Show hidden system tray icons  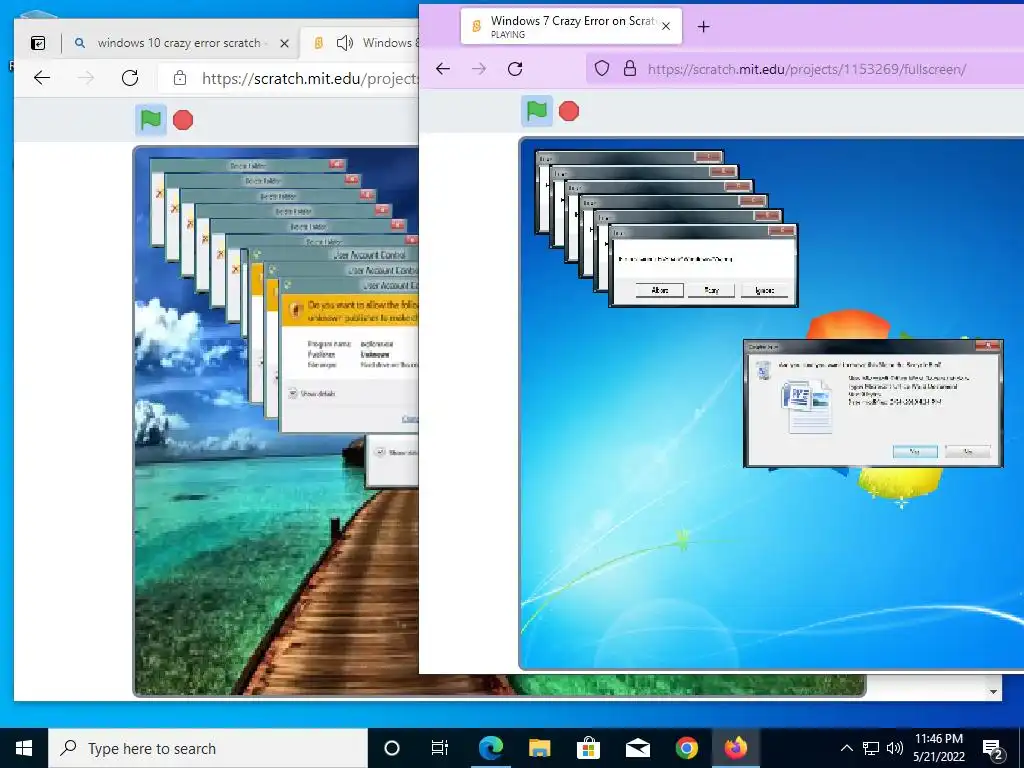846,748
